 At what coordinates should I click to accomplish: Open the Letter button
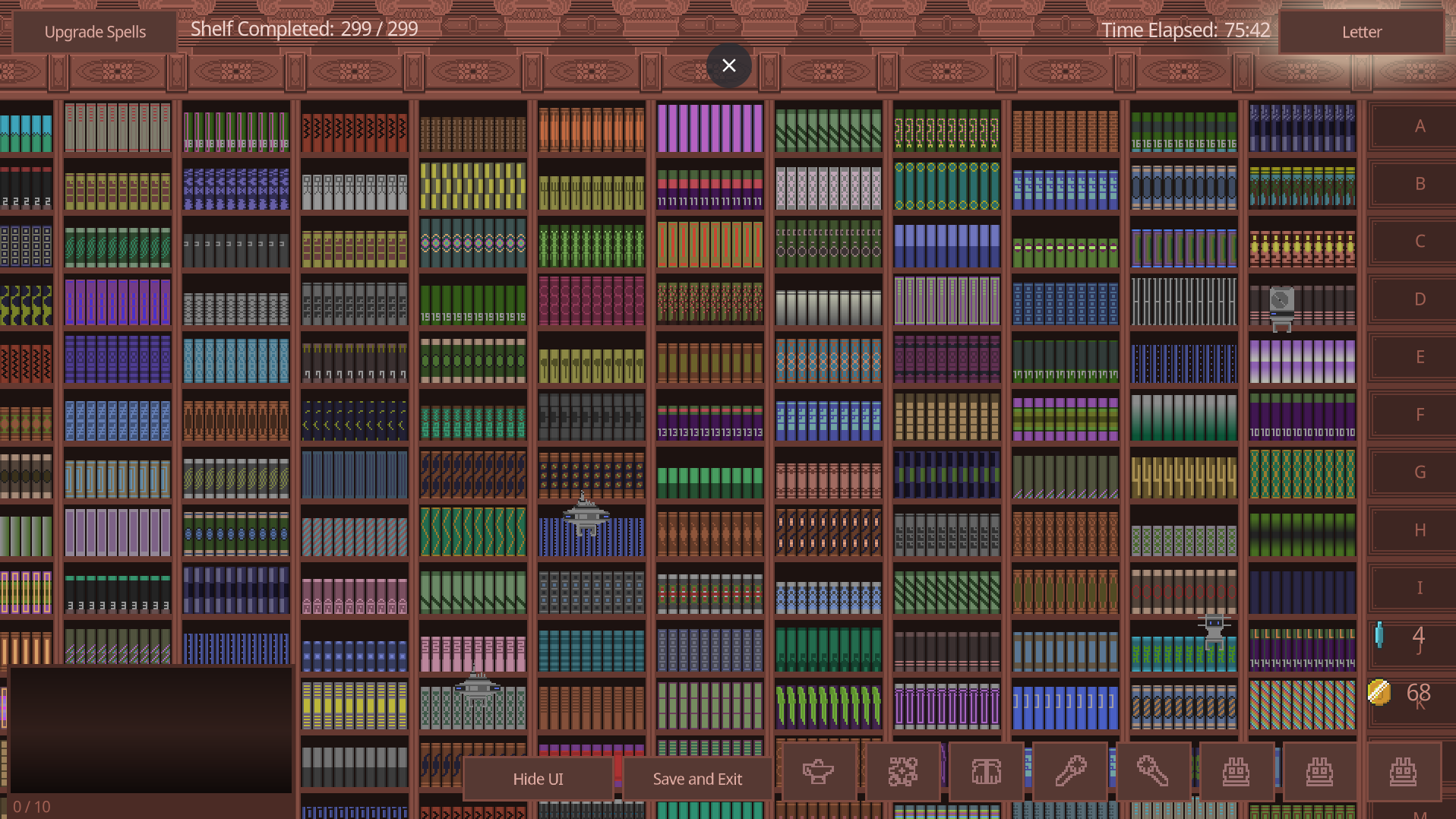click(1361, 32)
